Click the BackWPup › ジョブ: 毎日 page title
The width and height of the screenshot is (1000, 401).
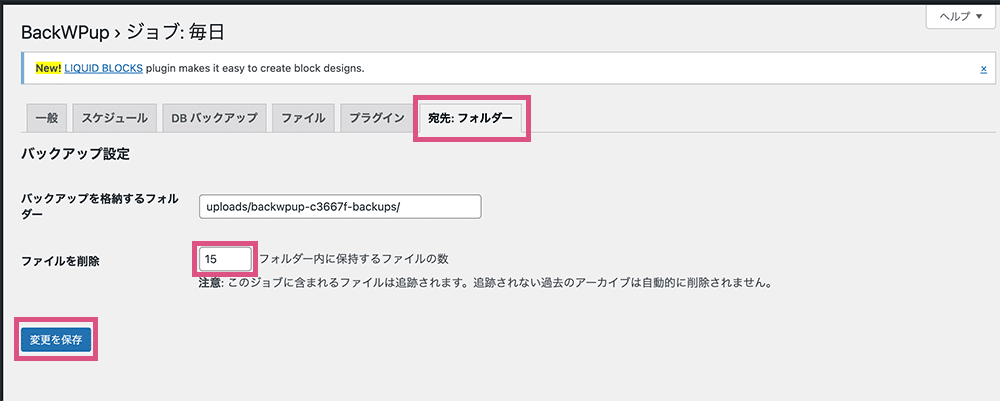[x=122, y=32]
